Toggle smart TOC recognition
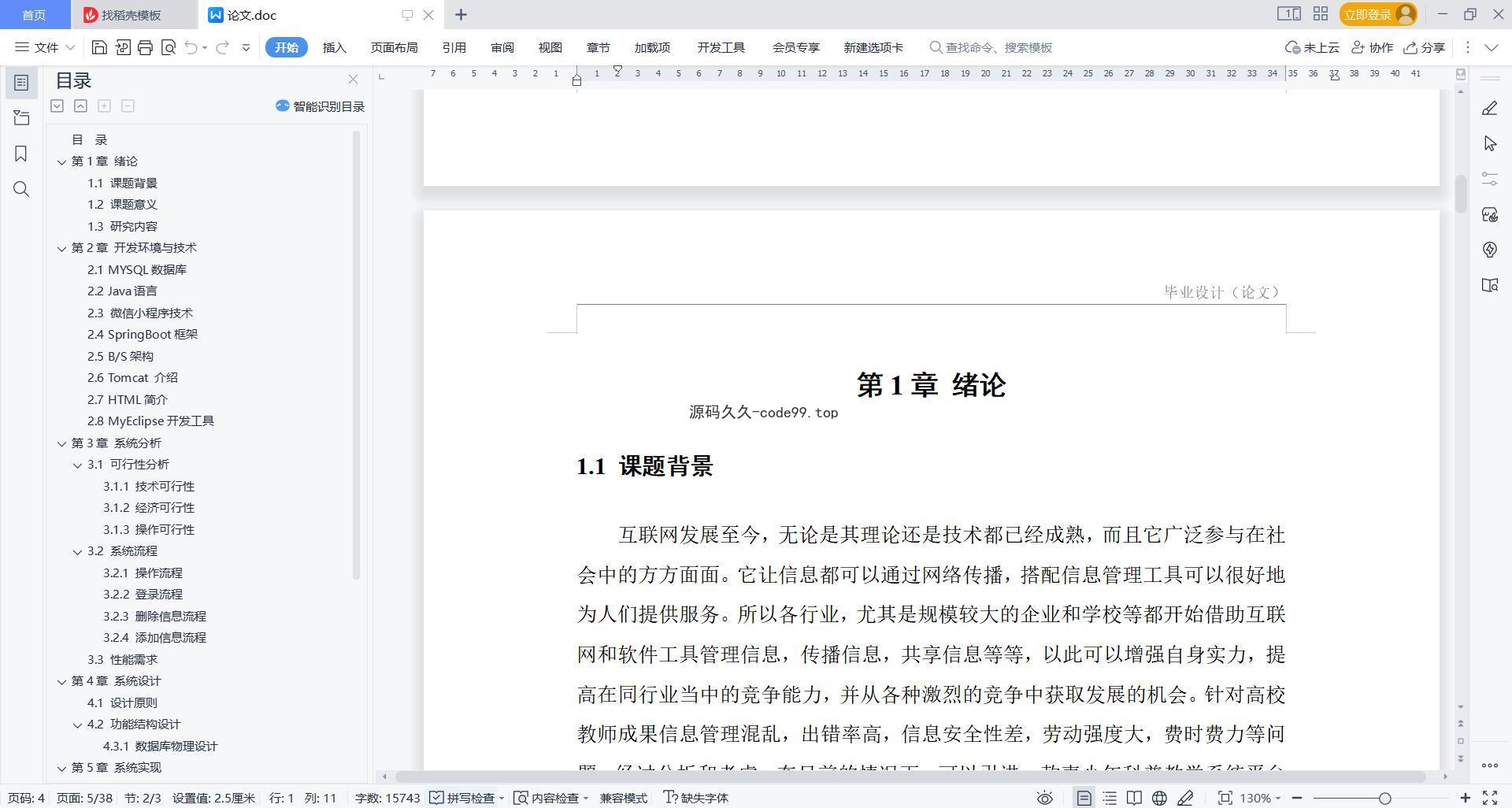This screenshot has width=1512, height=808. point(320,106)
